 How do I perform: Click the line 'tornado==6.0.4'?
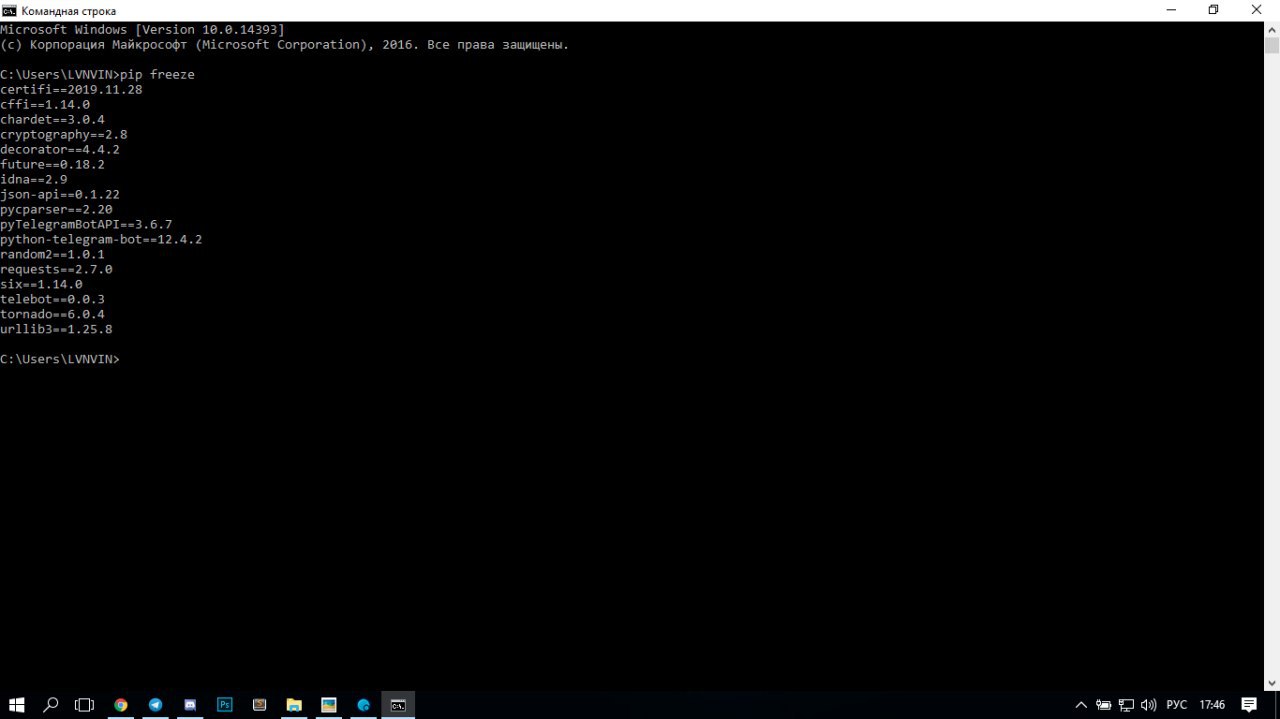52,315
